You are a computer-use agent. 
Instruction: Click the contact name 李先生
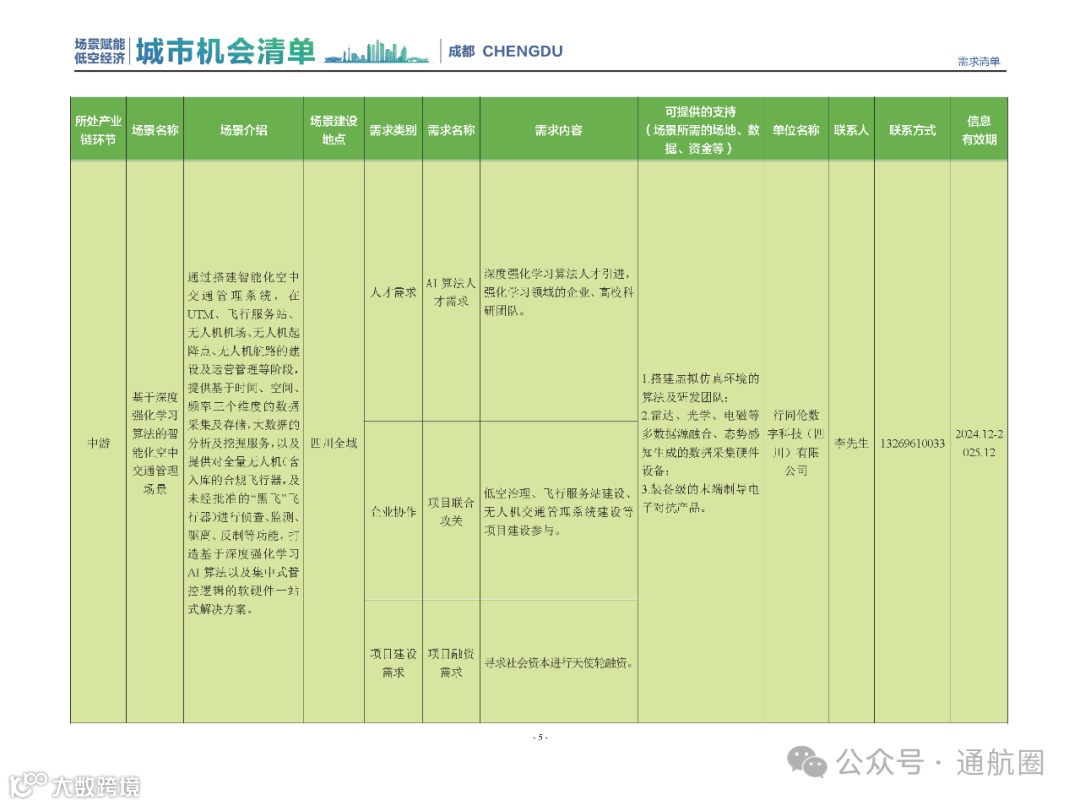tap(851, 443)
